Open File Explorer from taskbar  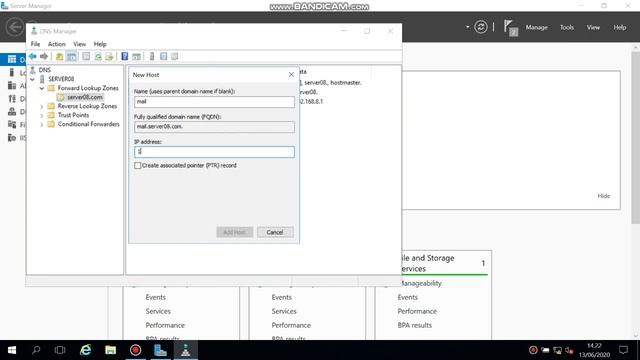pos(110,350)
